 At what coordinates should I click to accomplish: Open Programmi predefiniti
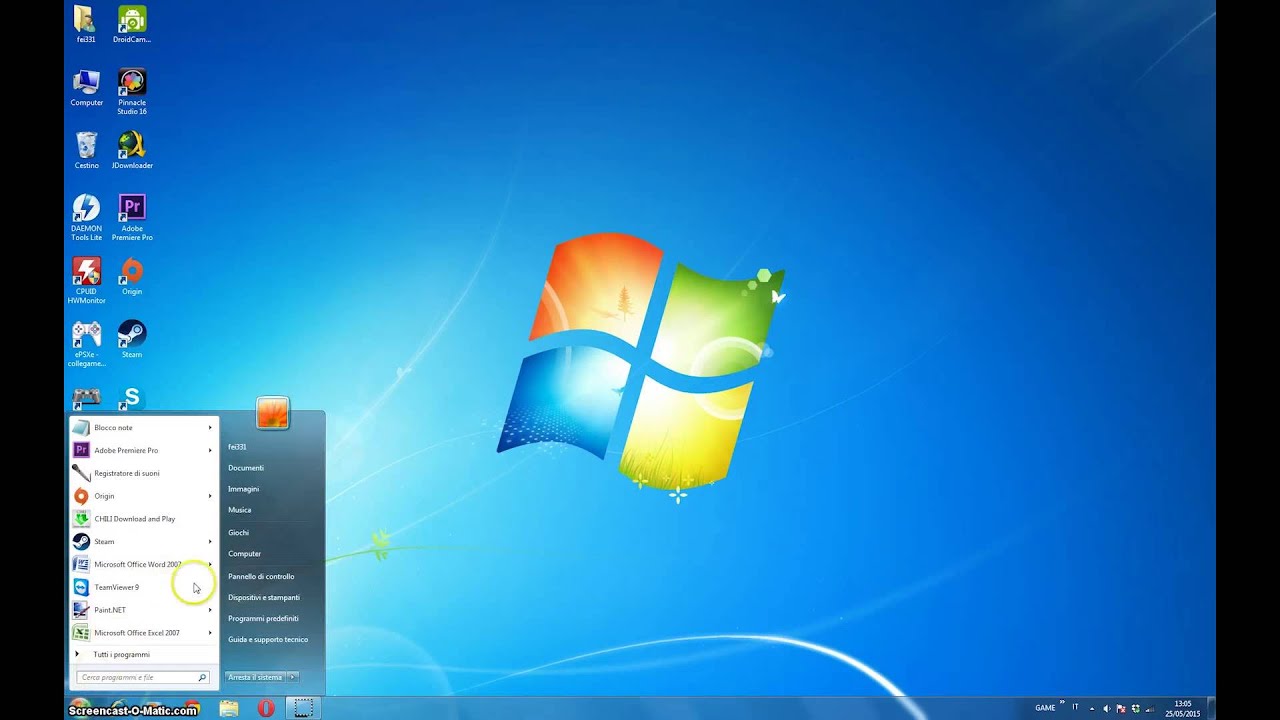(263, 619)
